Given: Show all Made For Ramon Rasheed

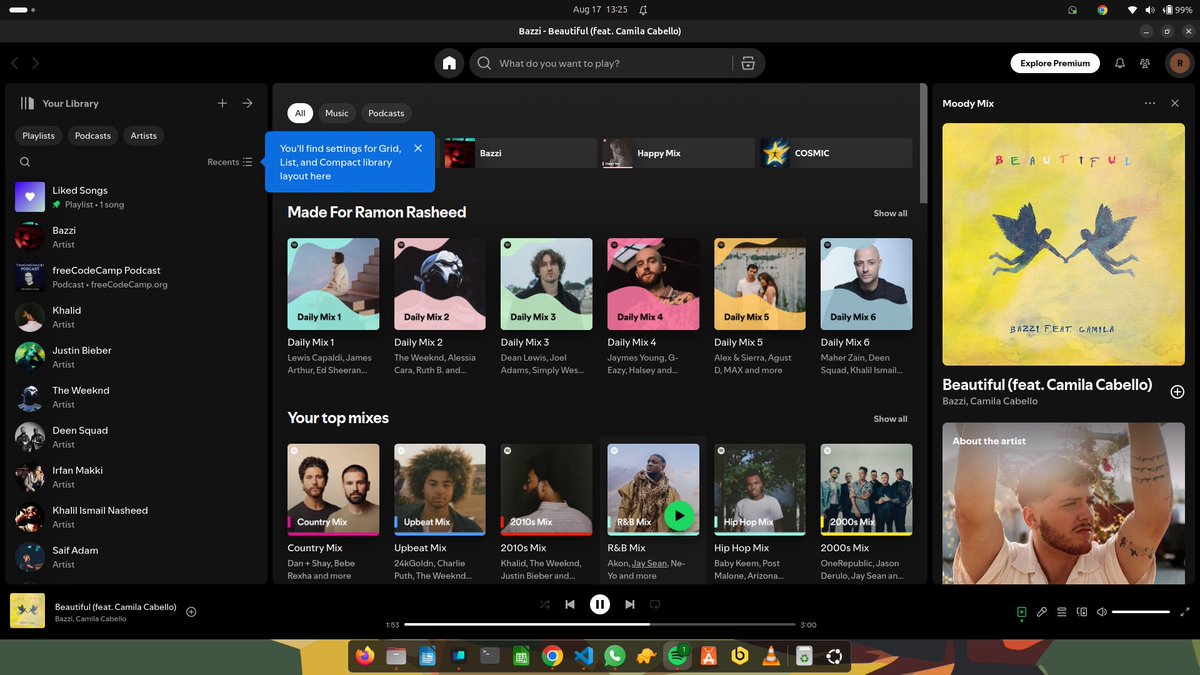Looking at the screenshot, I should (x=890, y=213).
